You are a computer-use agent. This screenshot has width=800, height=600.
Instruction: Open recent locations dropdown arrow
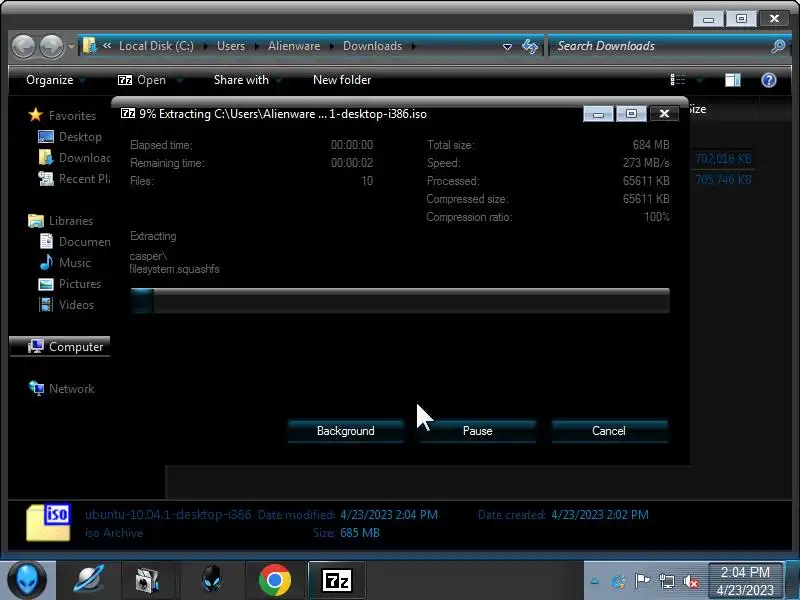71,47
